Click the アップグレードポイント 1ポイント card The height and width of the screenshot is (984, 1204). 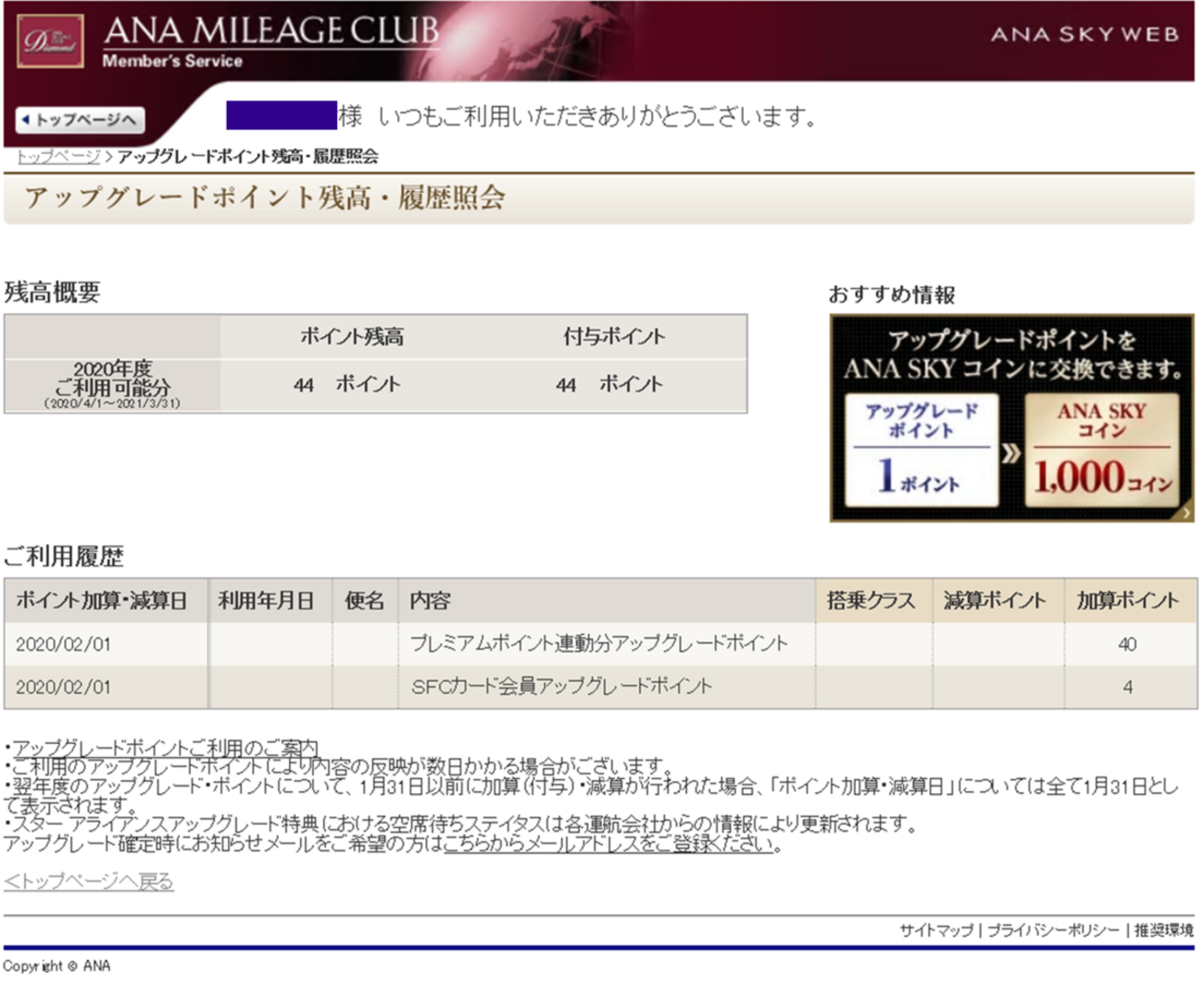[922, 450]
